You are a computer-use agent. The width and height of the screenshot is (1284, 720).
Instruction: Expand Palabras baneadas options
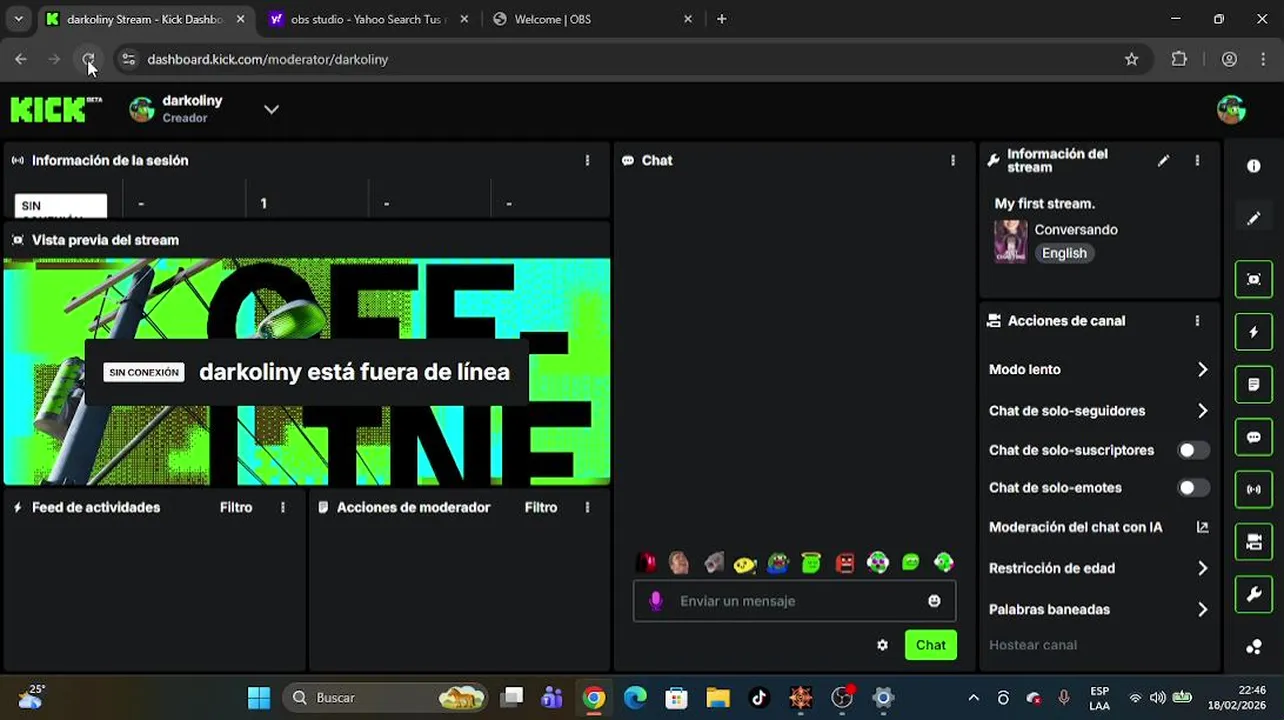pyautogui.click(x=1202, y=609)
